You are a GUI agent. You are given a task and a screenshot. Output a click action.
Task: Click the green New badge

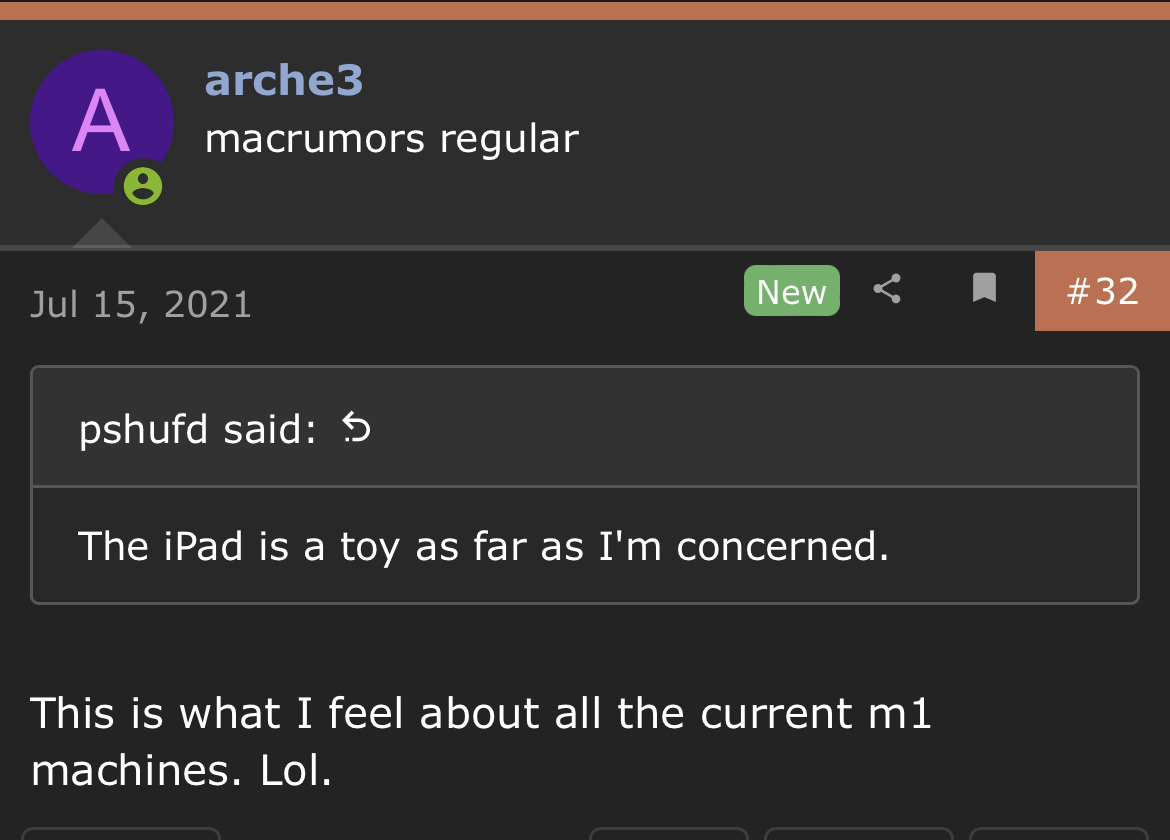coord(792,291)
